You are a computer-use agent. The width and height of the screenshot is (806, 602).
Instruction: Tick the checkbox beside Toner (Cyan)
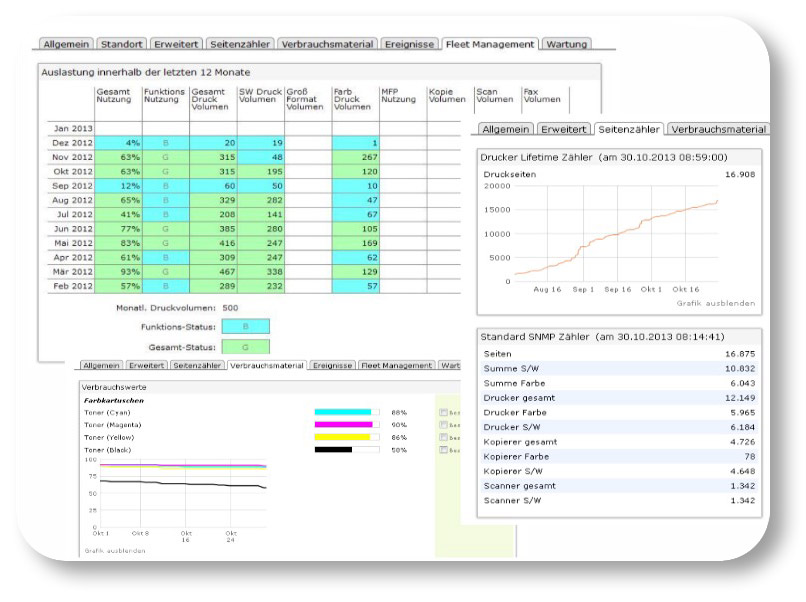click(x=443, y=412)
